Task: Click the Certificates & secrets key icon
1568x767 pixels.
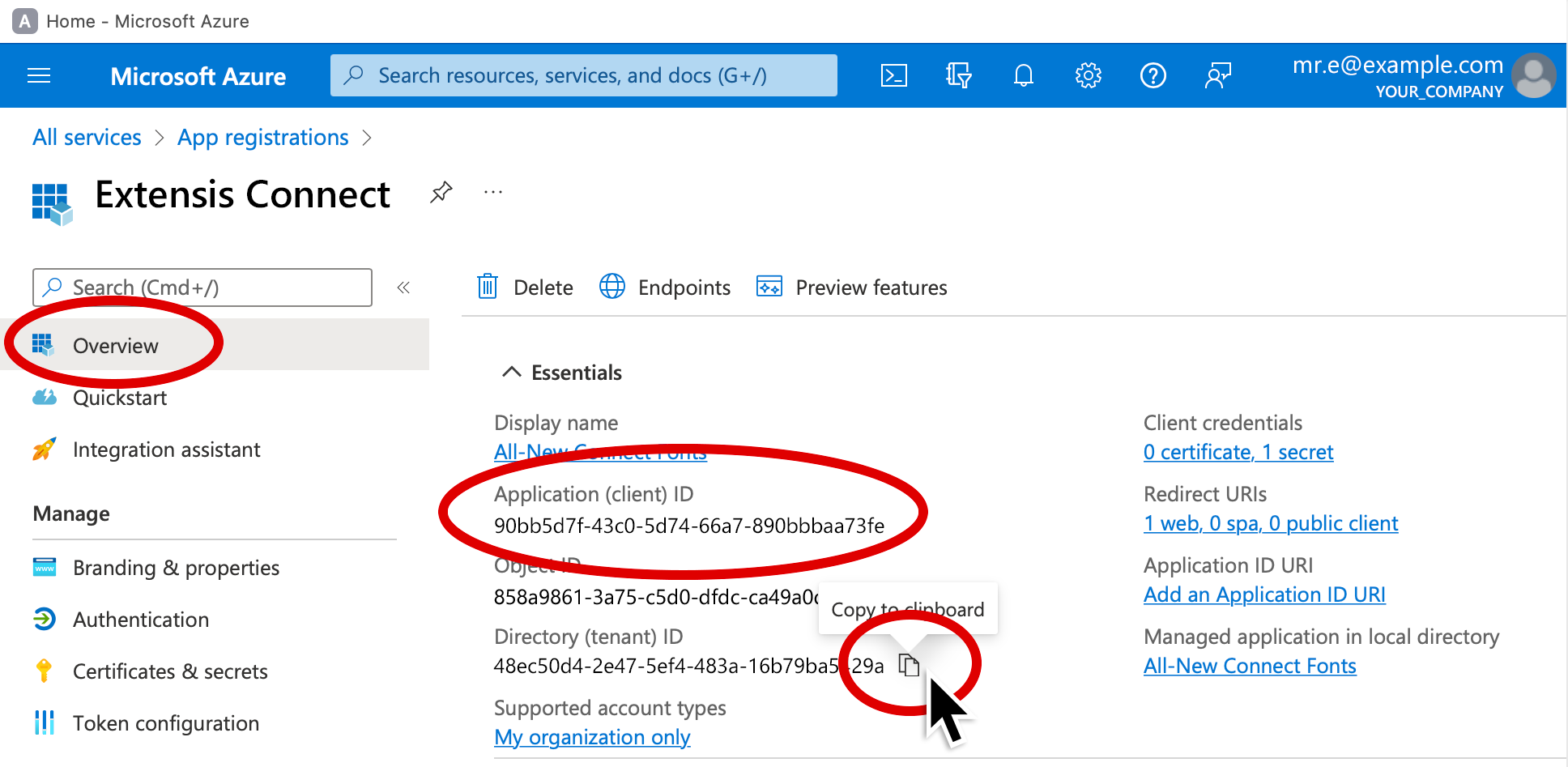Action: tap(44, 671)
